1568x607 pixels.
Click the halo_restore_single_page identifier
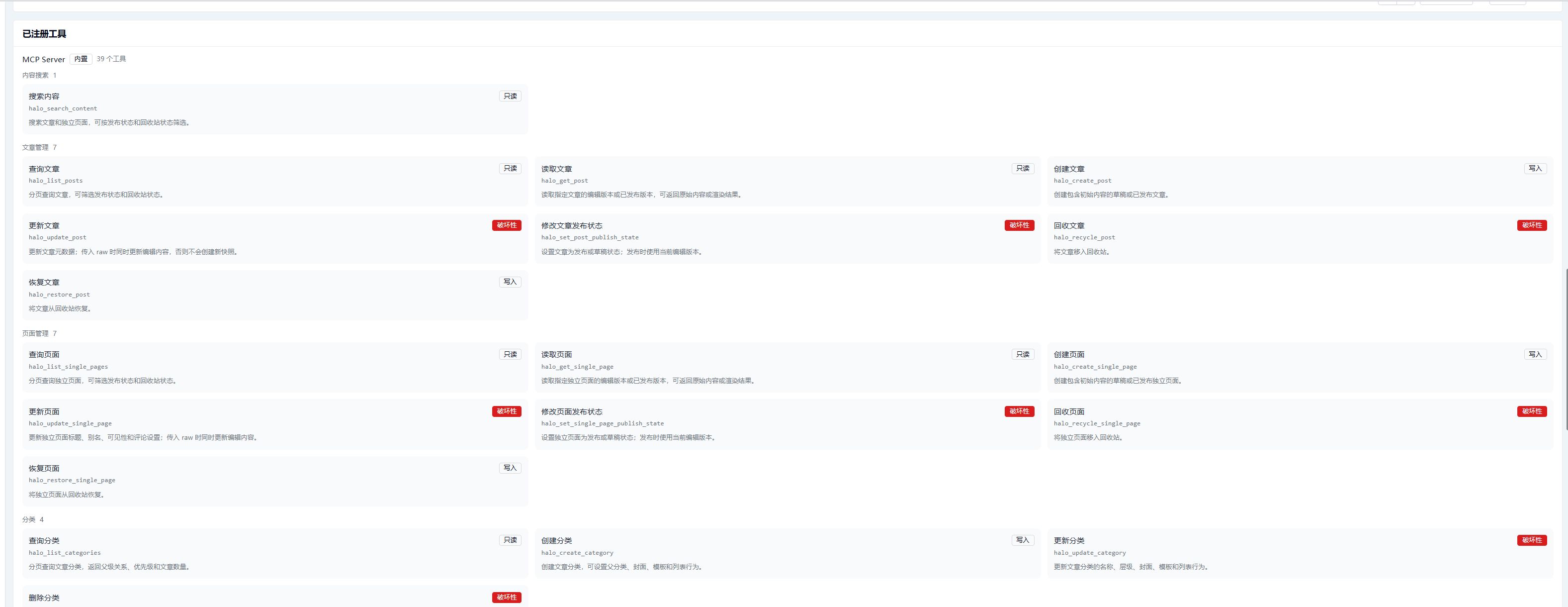(x=72, y=480)
